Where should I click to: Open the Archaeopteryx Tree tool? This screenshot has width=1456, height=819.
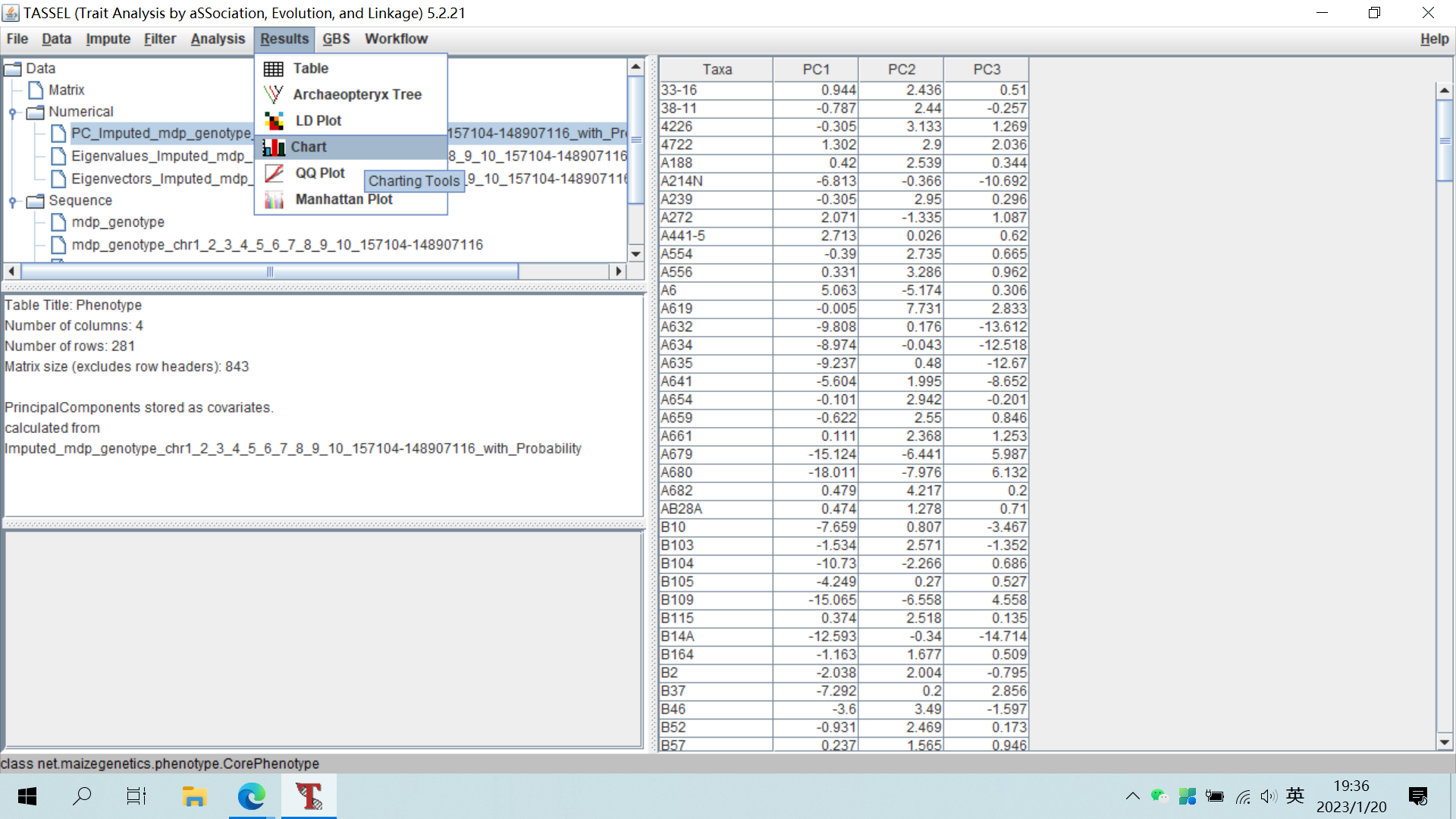point(357,94)
